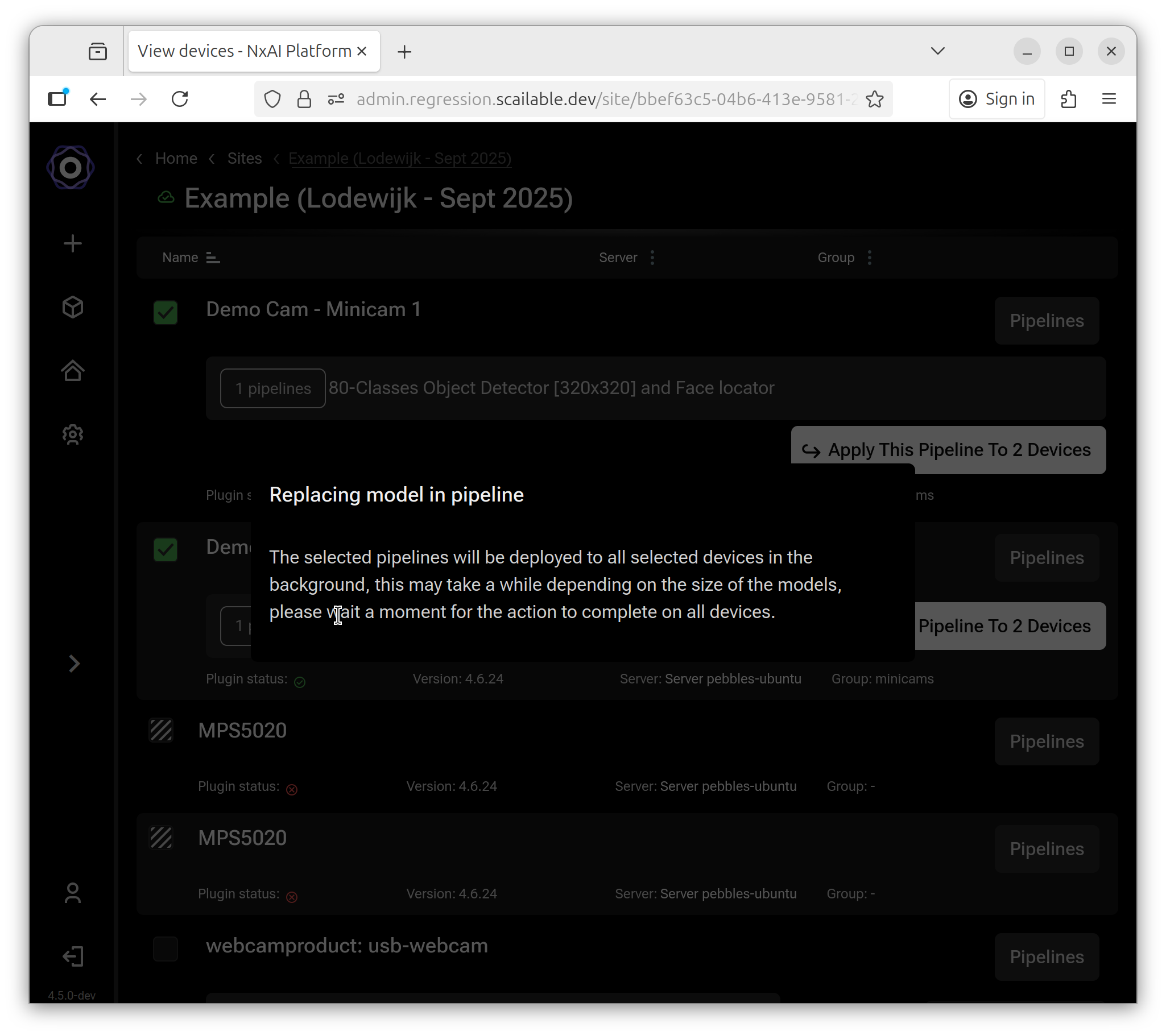
Task: Click the plus icon in left sidebar
Action: click(x=72, y=244)
